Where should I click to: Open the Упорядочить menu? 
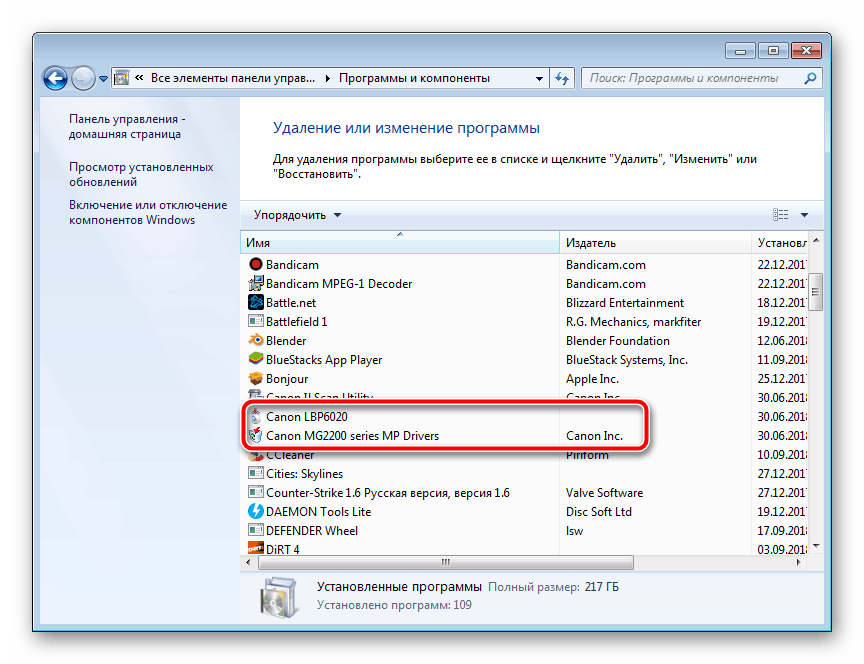pos(298,215)
